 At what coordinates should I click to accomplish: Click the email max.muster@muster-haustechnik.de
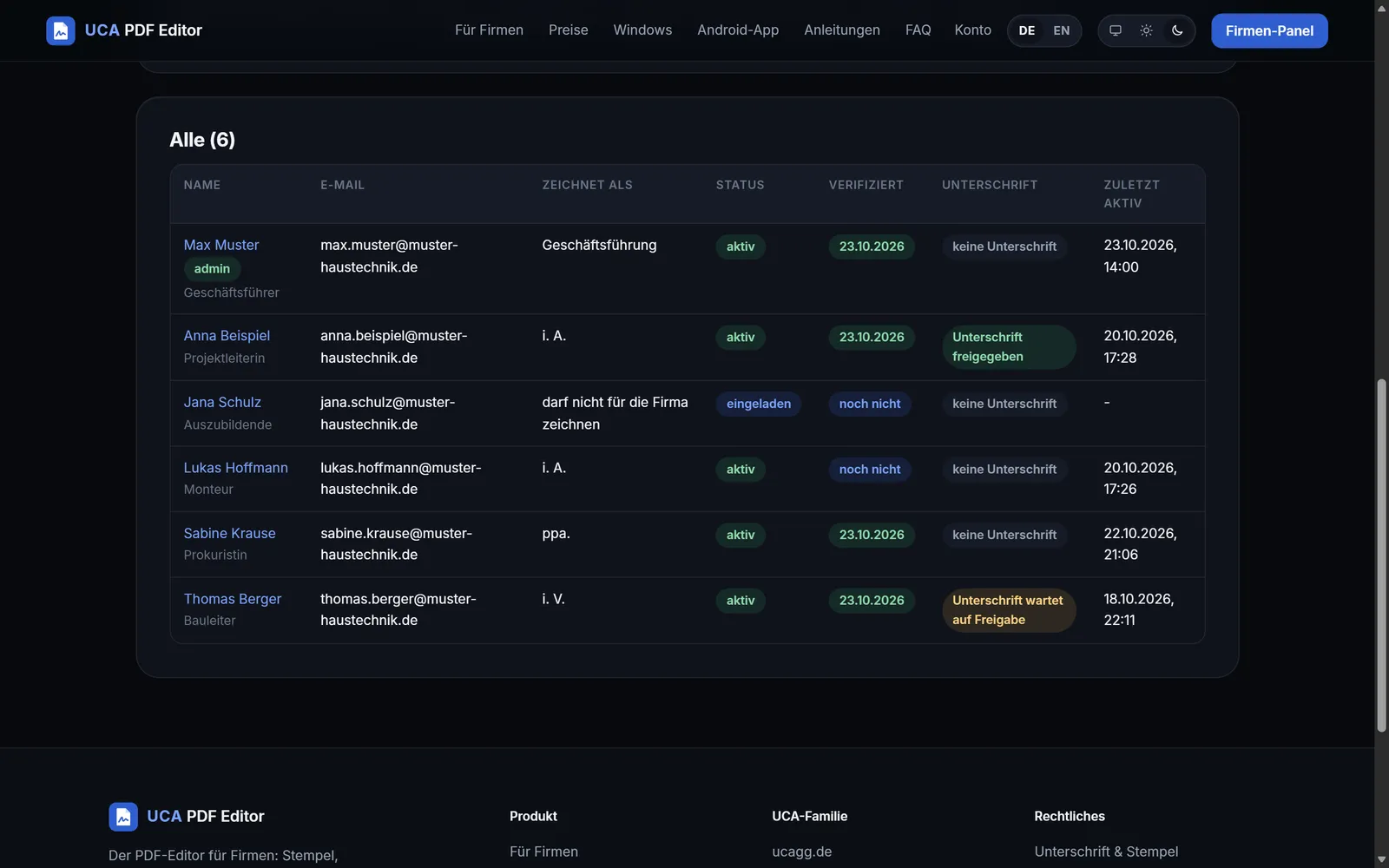point(389,256)
